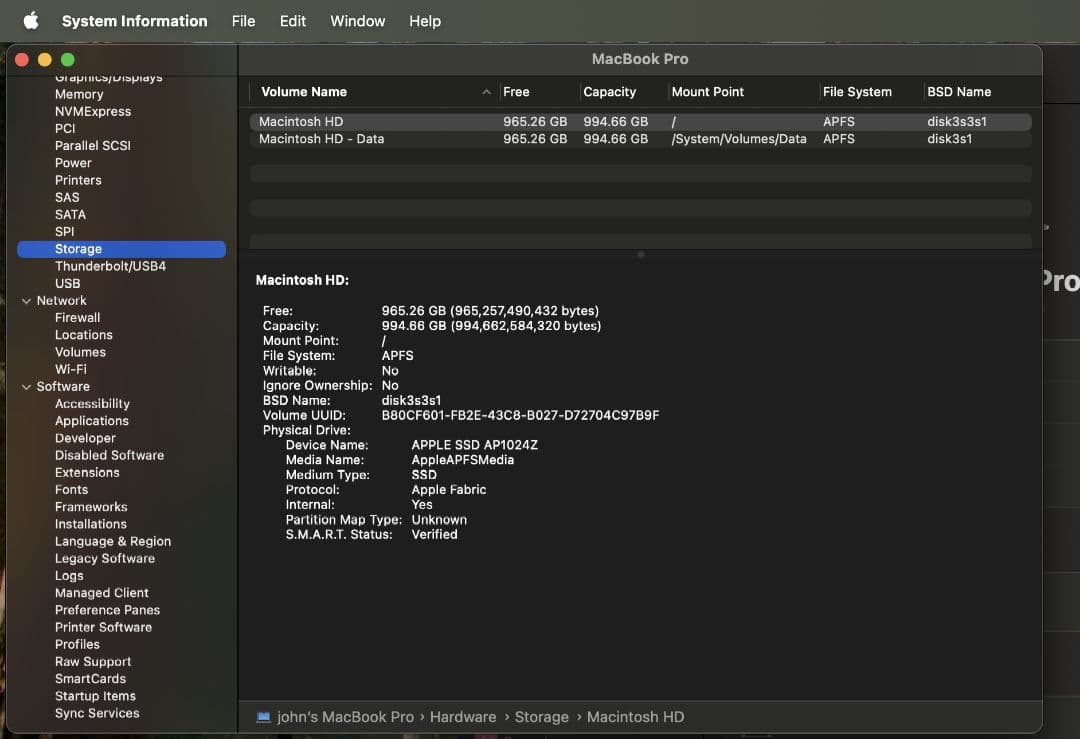Open the Window menu
Viewport: 1080px width, 739px height.
click(x=357, y=21)
